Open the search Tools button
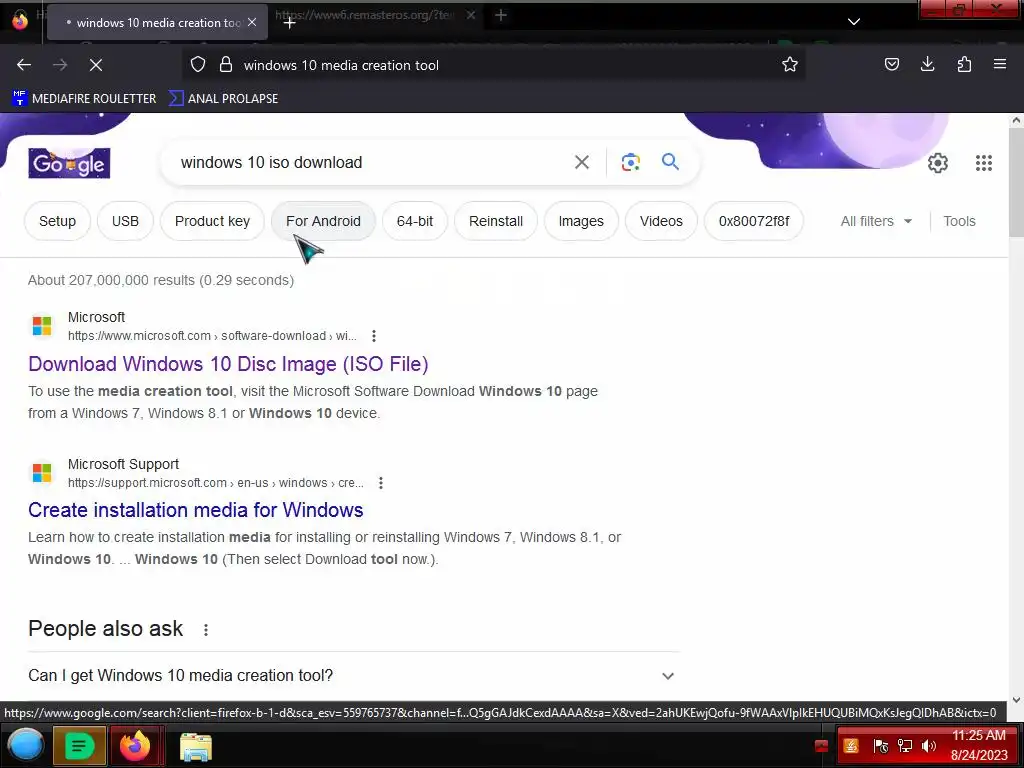The height and width of the screenshot is (768, 1024). (959, 221)
